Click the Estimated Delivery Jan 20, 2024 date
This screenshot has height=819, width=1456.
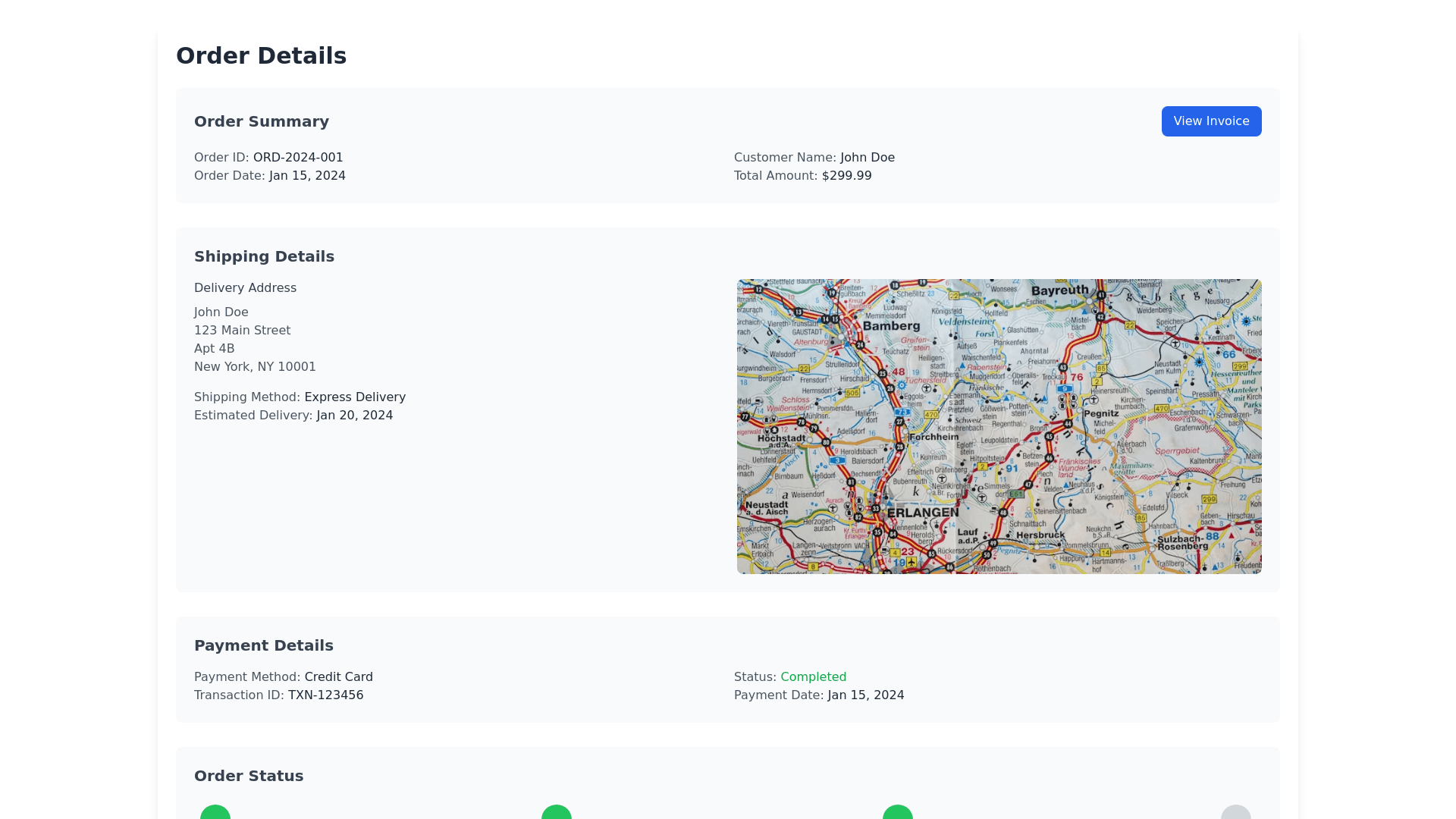click(354, 416)
